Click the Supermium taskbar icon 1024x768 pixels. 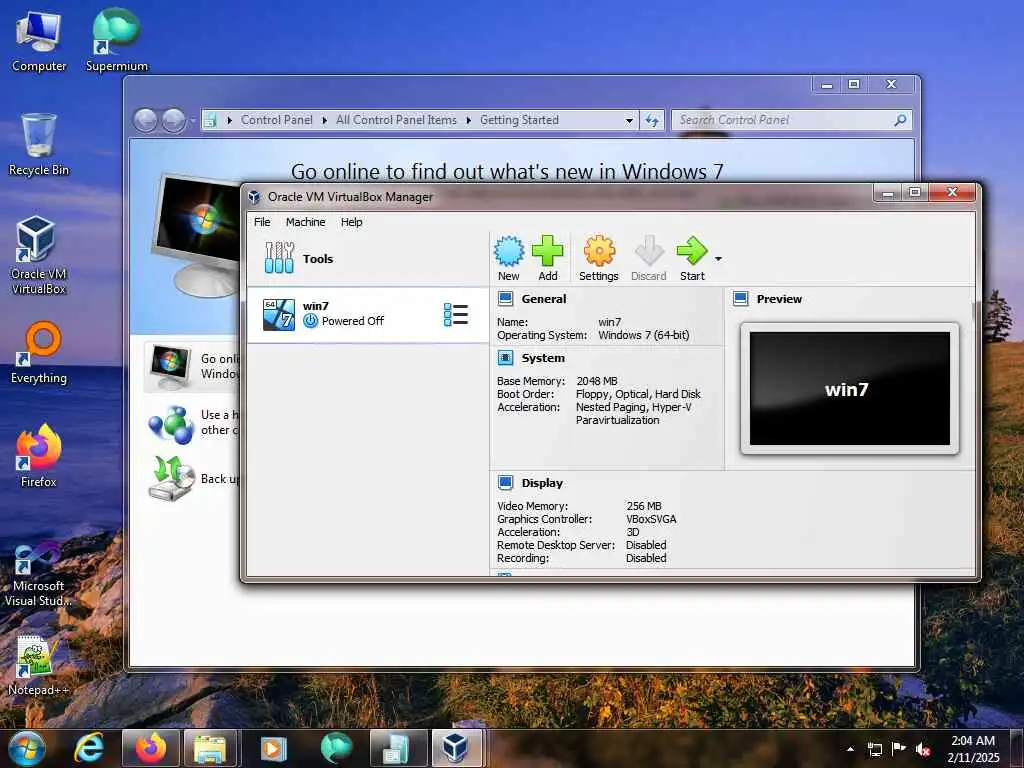tap(336, 748)
